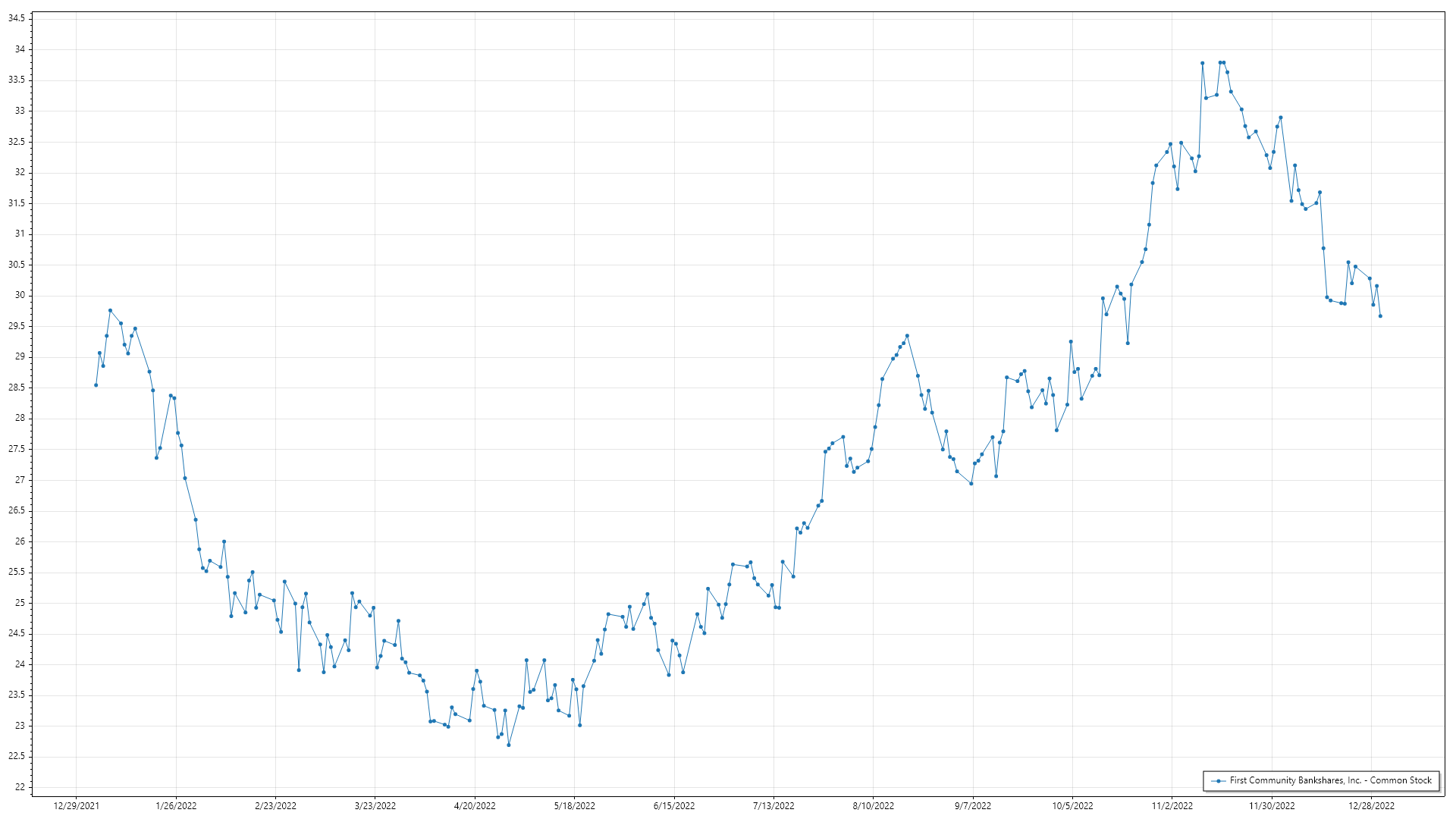Click the 33 y-axis value label

20,111
